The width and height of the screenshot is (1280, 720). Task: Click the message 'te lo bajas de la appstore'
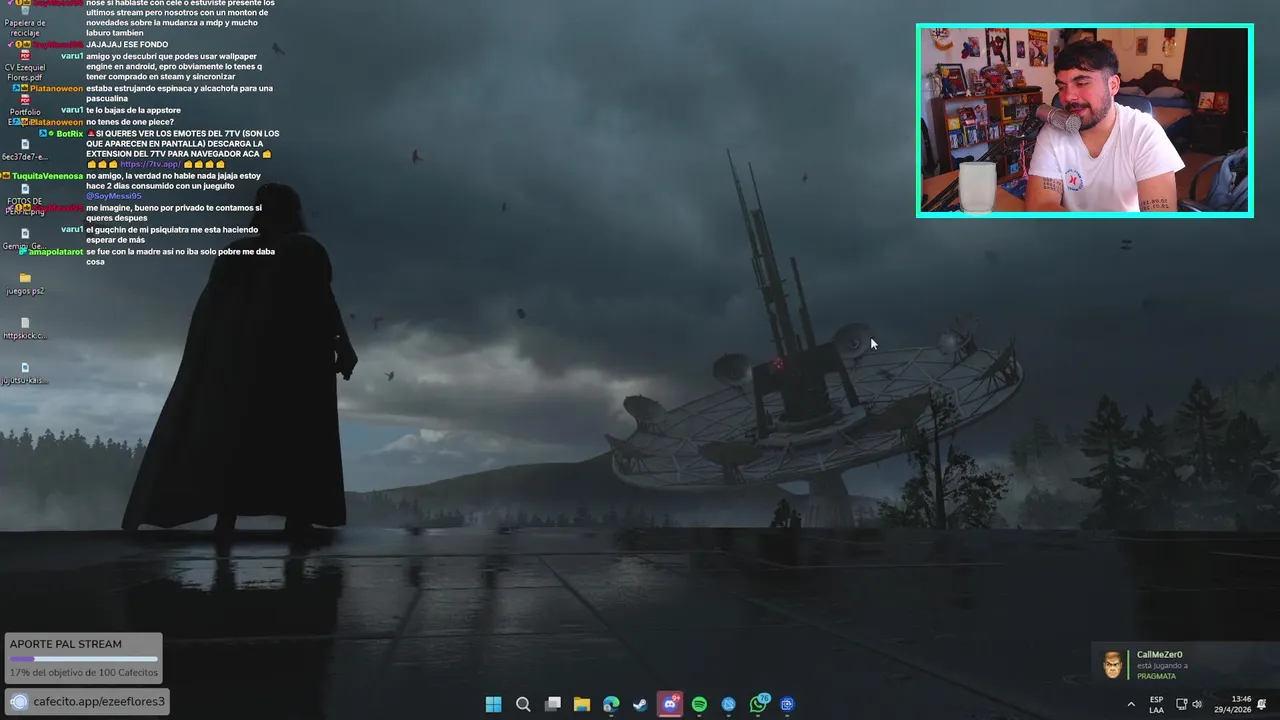(x=133, y=110)
